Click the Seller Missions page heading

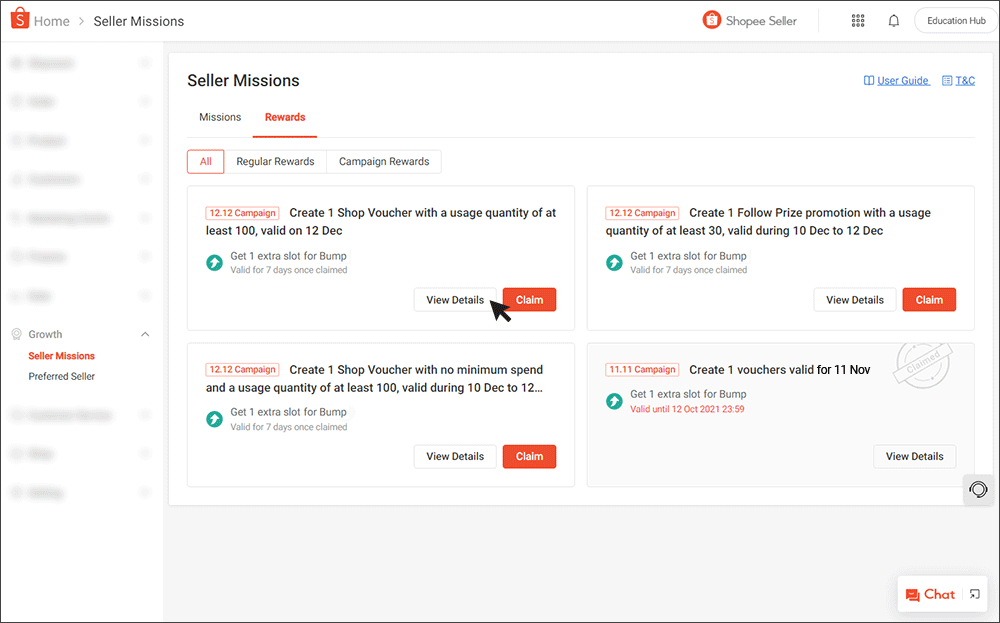click(x=243, y=80)
